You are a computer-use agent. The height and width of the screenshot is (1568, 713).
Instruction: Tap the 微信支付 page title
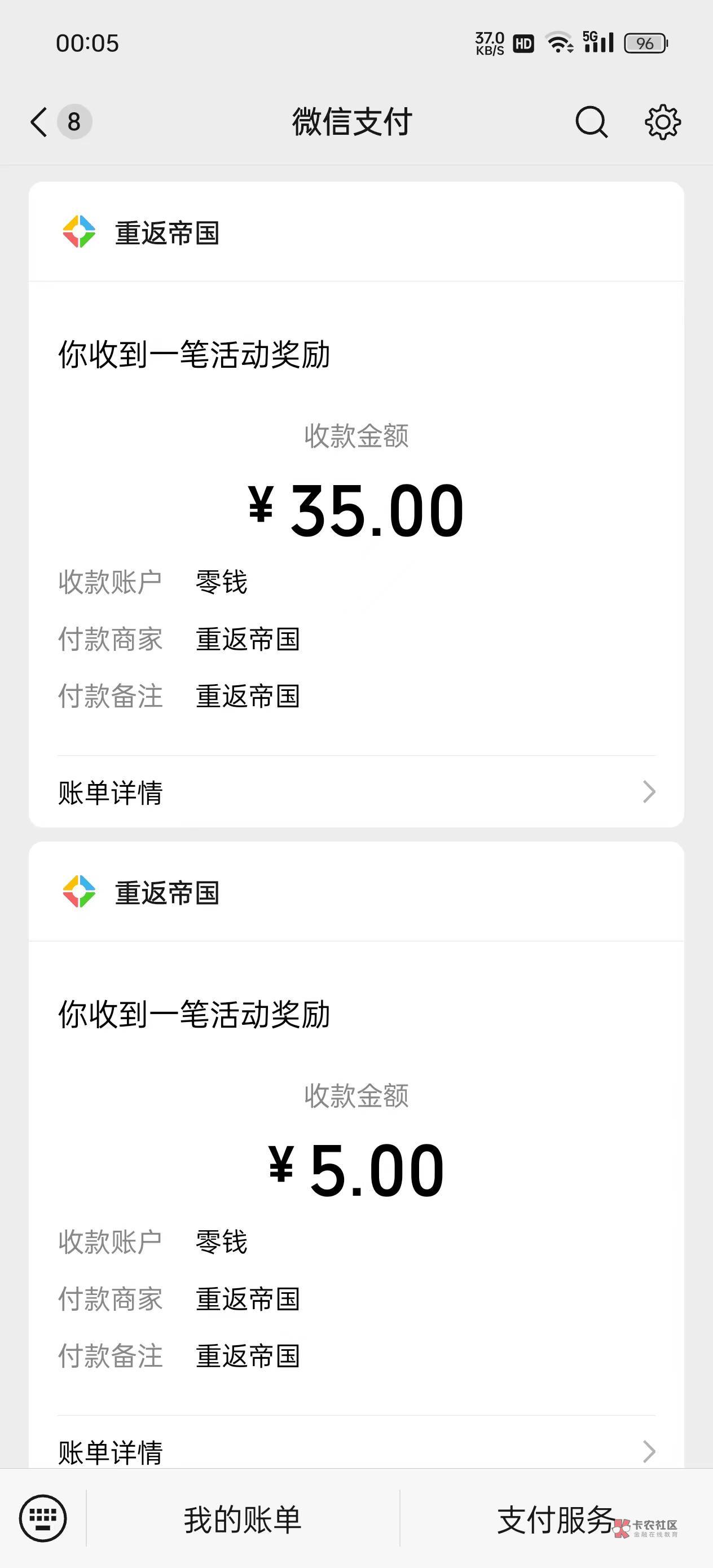pos(352,122)
